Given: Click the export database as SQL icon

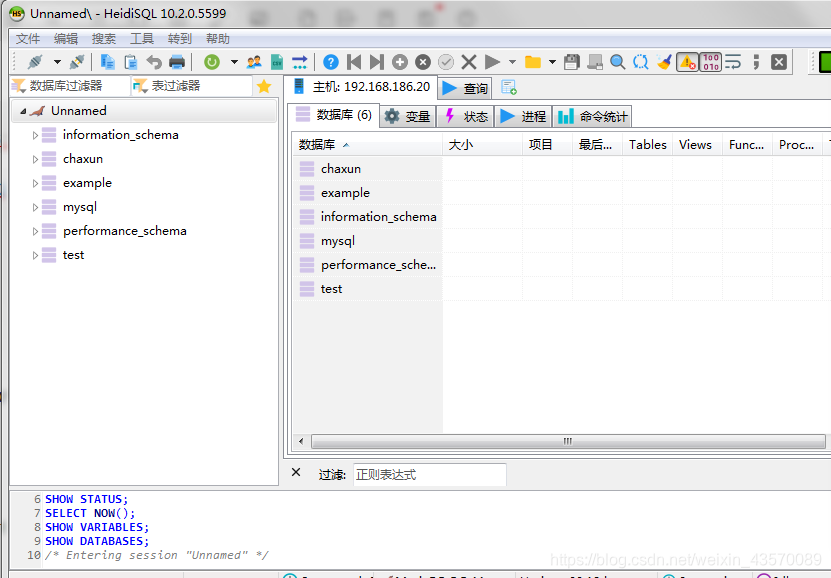Looking at the screenshot, I should pos(299,62).
